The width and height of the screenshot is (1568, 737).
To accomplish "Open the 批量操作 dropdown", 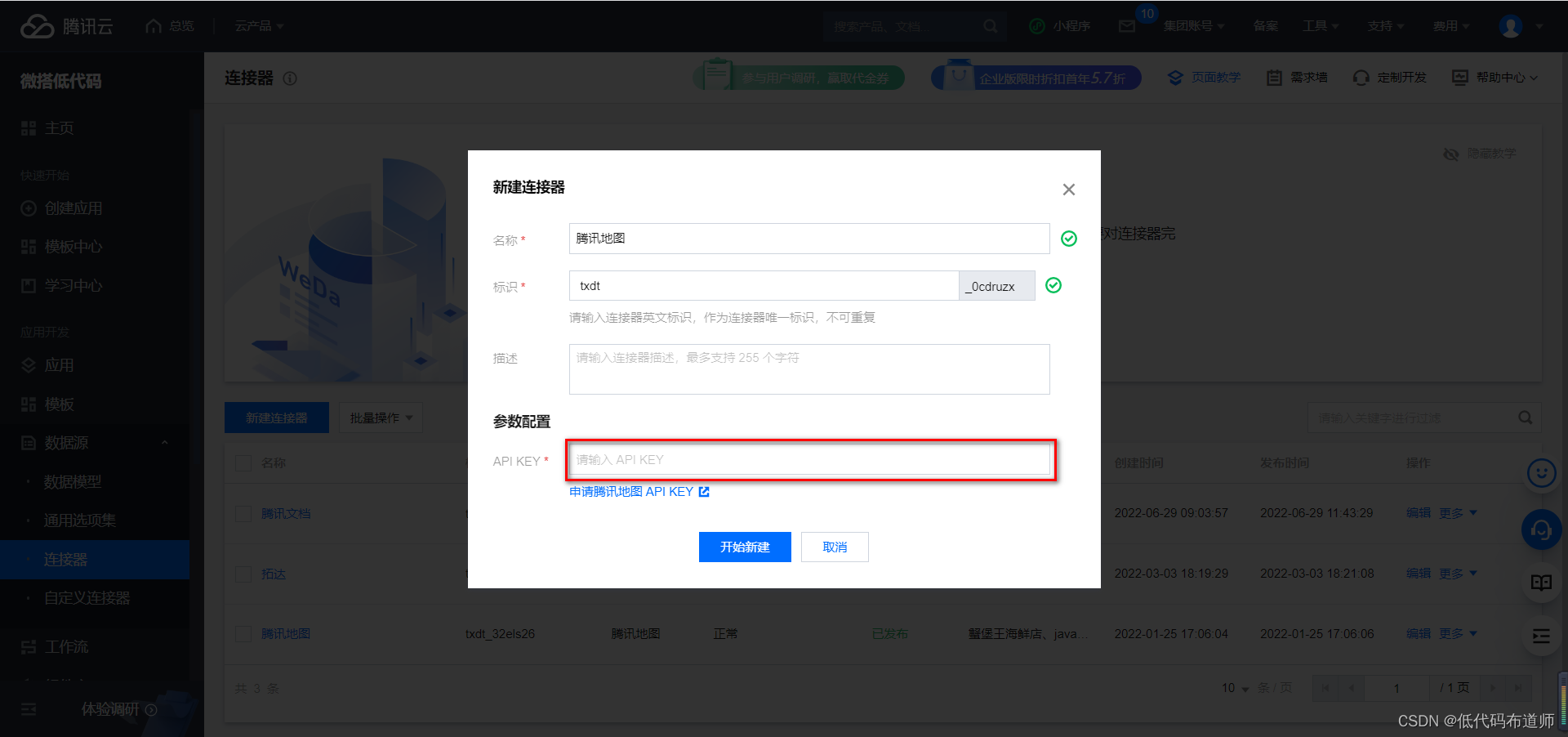I will click(381, 418).
